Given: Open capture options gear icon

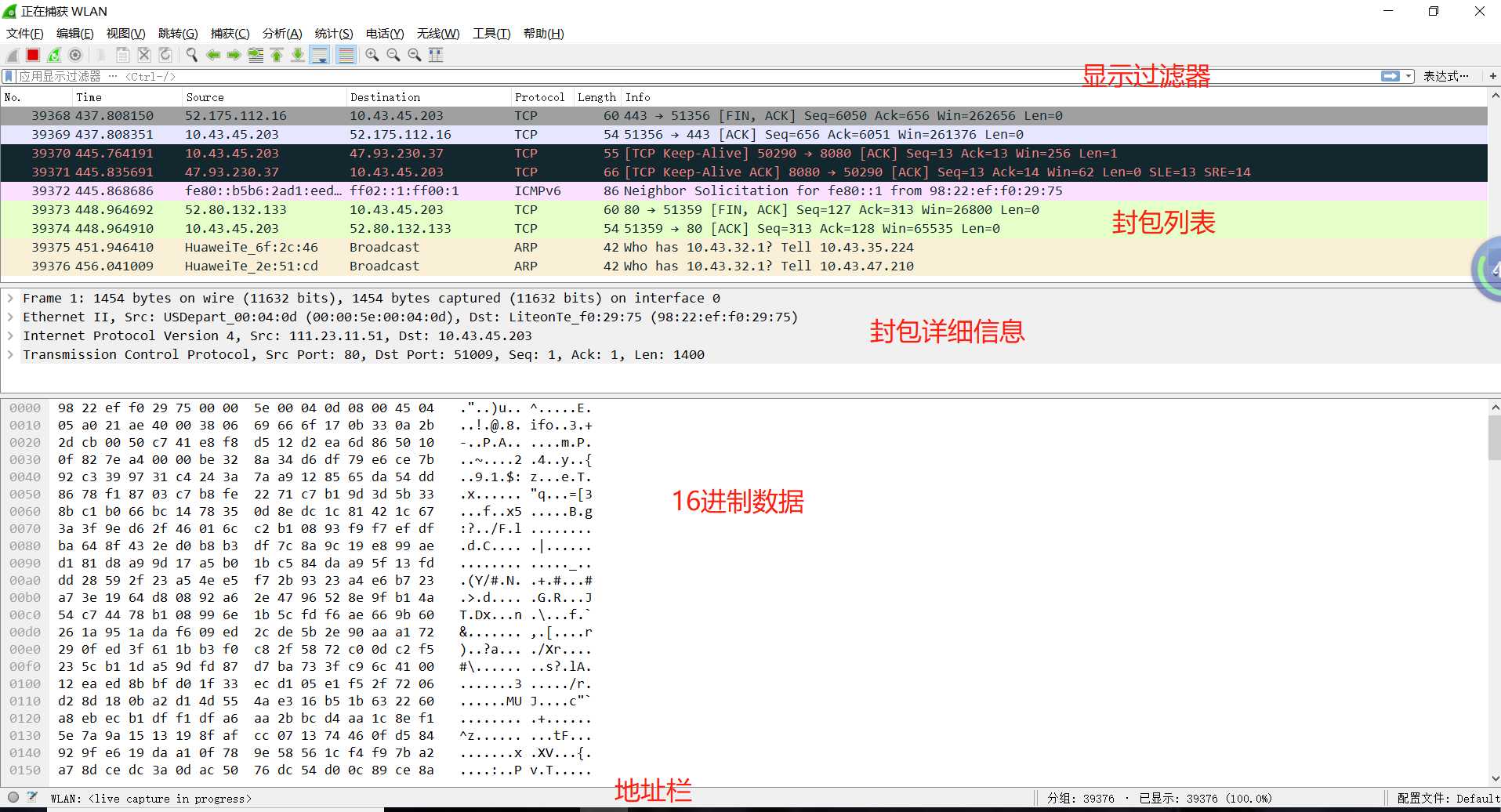Looking at the screenshot, I should coord(75,55).
